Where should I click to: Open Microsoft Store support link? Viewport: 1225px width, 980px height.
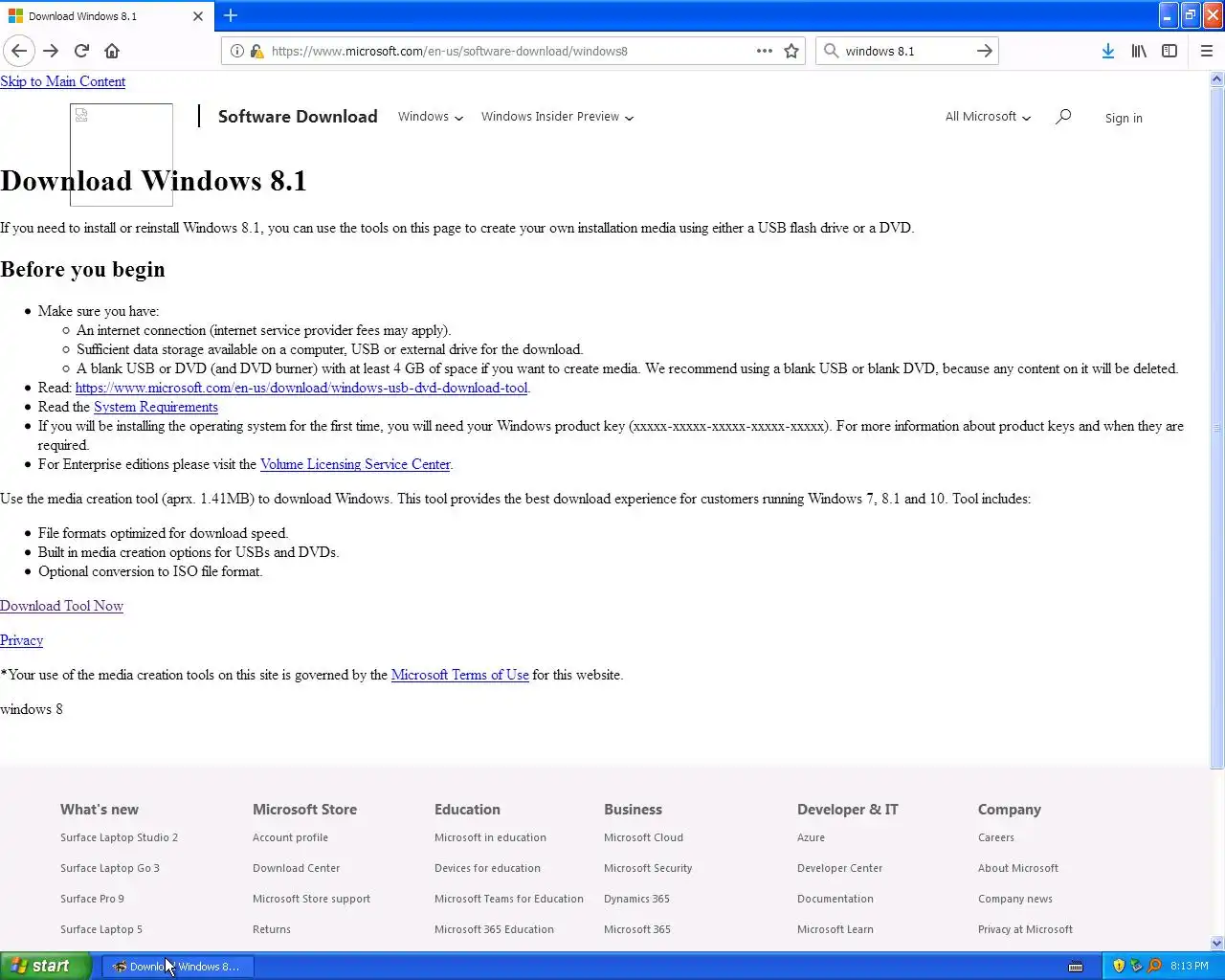311,899
